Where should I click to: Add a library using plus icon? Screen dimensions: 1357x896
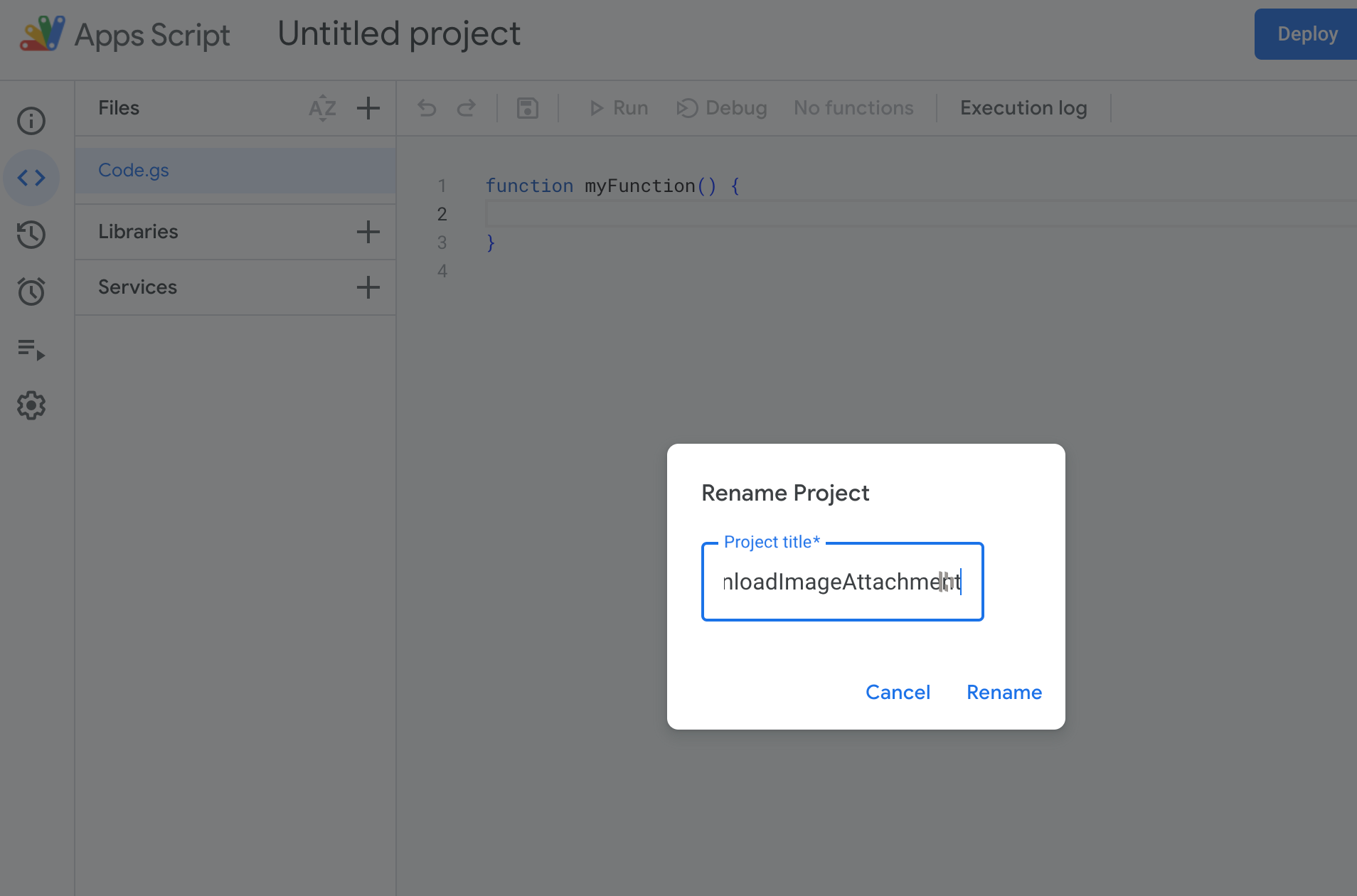[x=368, y=232]
